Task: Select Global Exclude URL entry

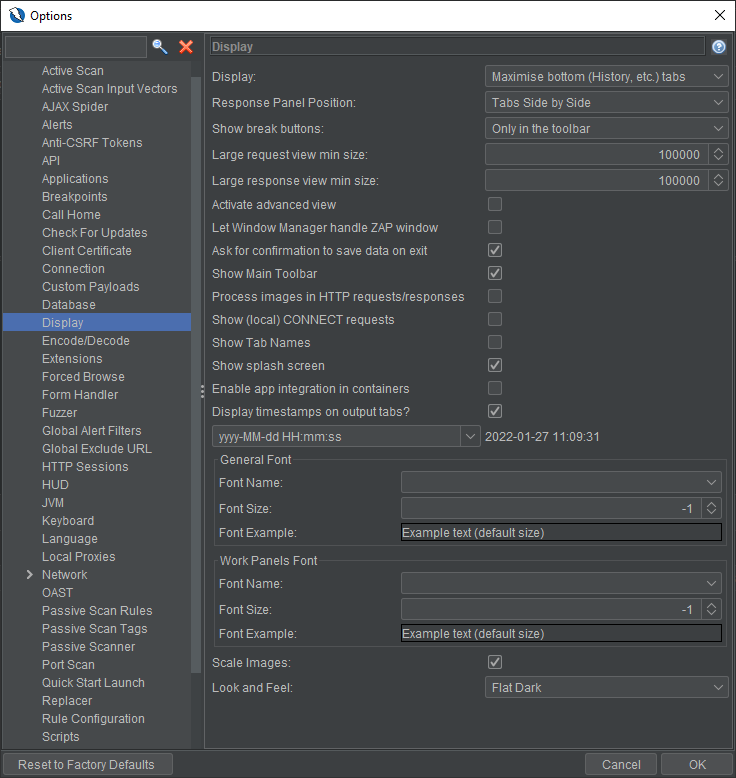Action: 97,449
